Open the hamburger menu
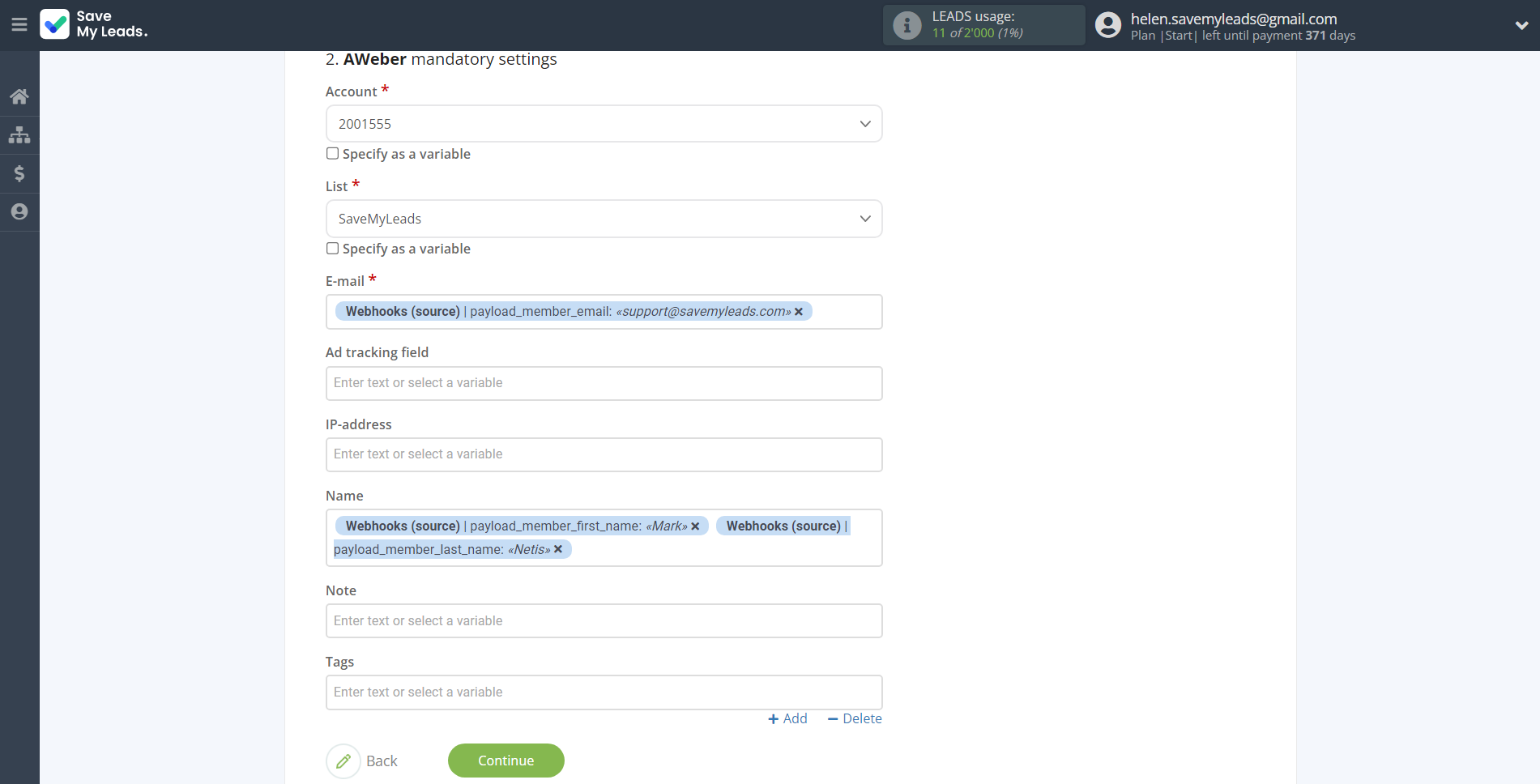Screen dimensions: 1540x784 tap(19, 24)
